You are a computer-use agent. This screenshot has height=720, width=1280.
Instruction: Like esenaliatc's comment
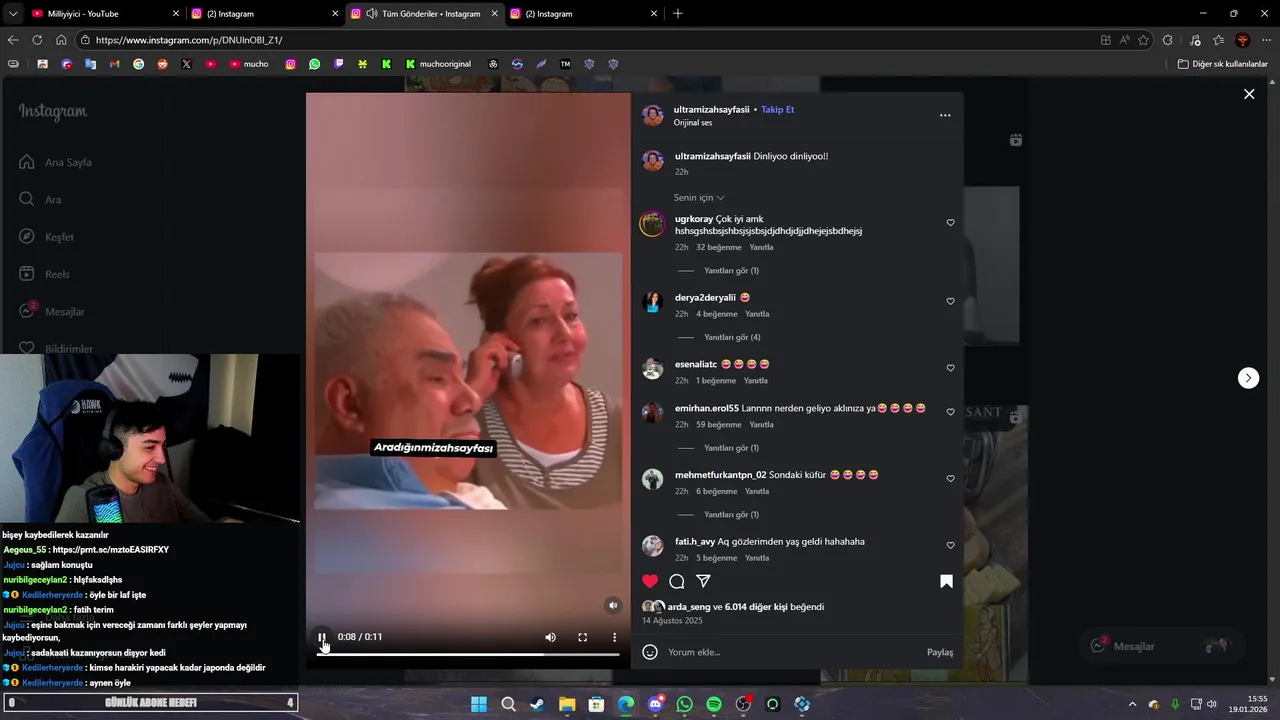[950, 368]
